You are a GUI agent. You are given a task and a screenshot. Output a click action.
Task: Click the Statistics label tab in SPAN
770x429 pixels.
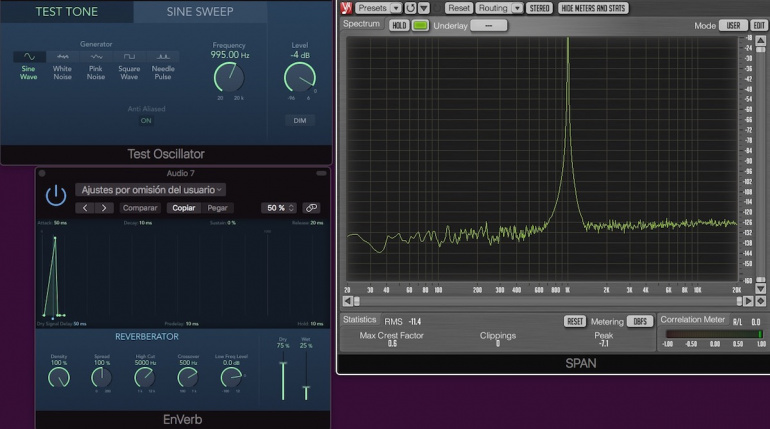(x=359, y=320)
